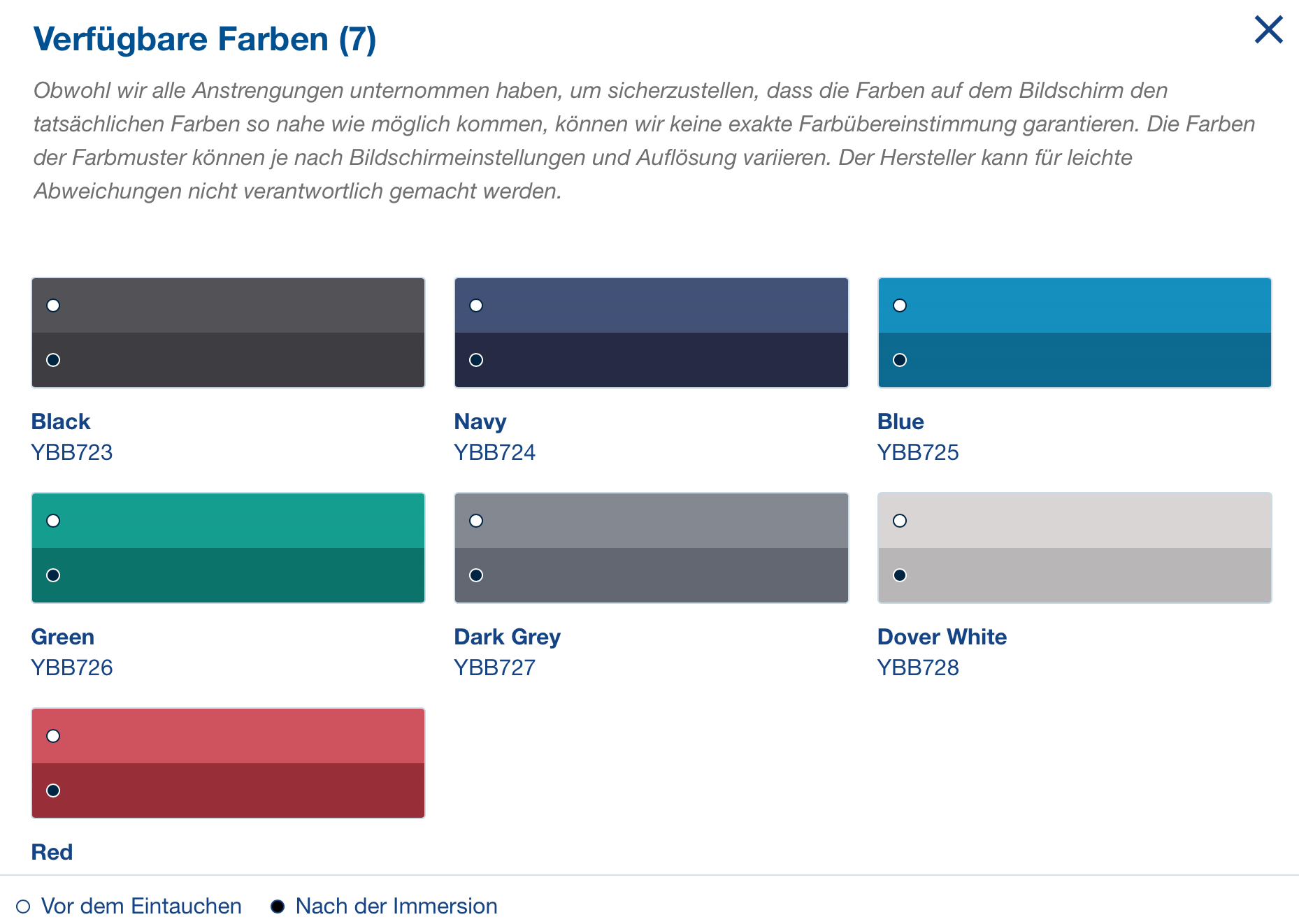Click the 'Nach der Immersion' legend dot
Screen dimensions: 1299x924
click(x=278, y=907)
